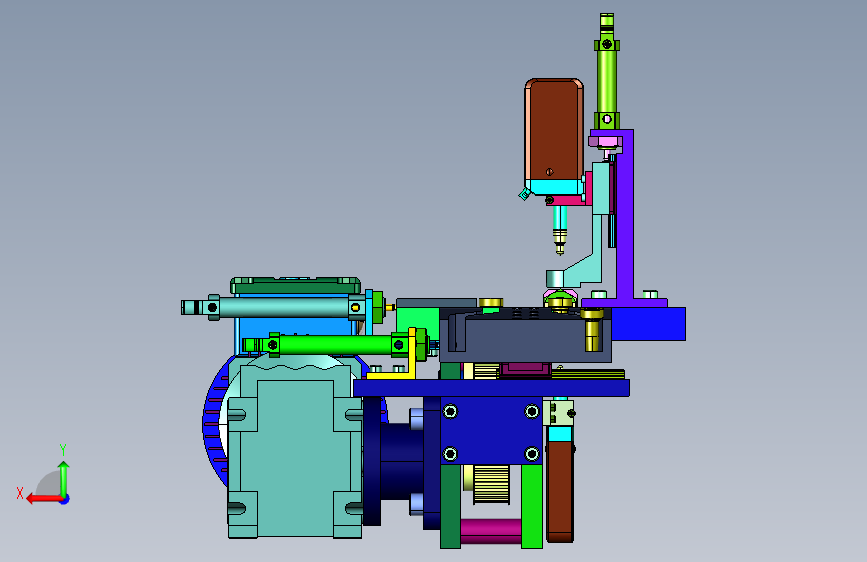The image size is (867, 562).
Task: Select the bright green pneumatic cylinder body
Action: point(336,345)
